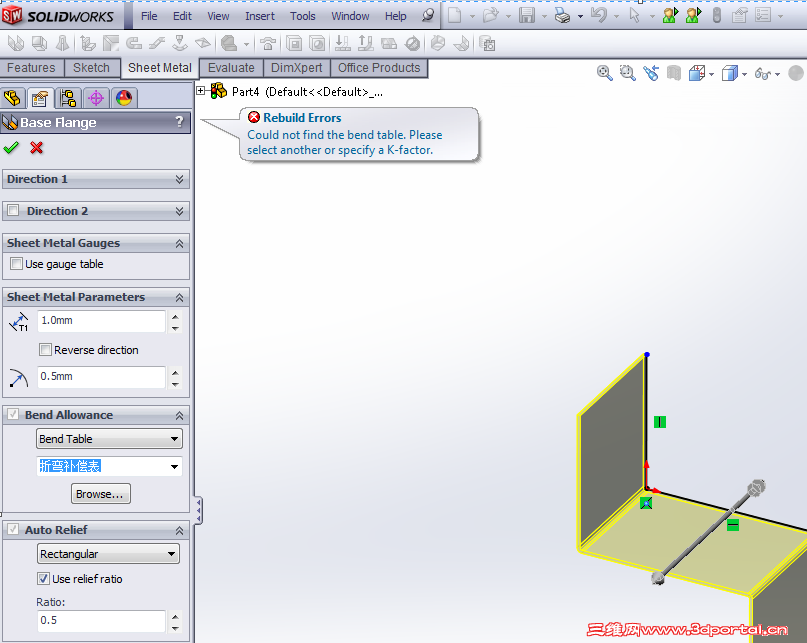Screen dimensions: 807x643
Task: Click the Flatten tool icon
Action: (x=389, y=44)
